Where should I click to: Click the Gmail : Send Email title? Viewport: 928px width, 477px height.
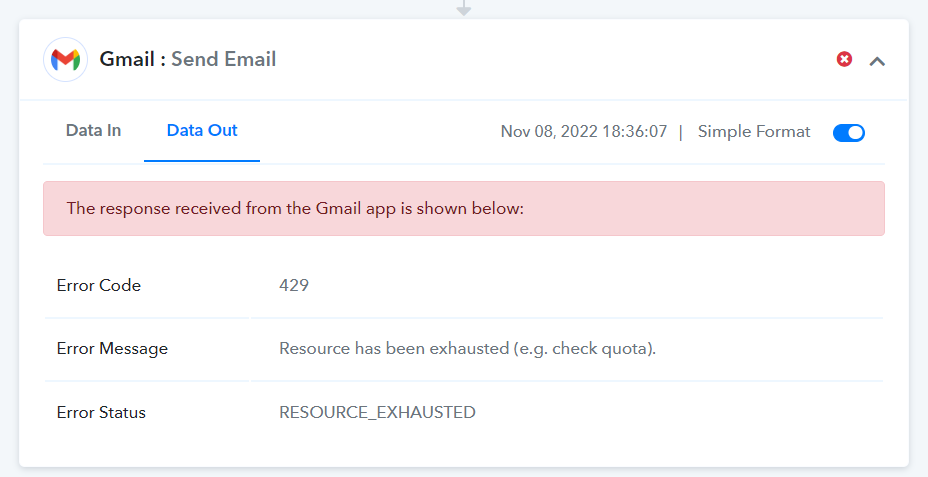point(188,59)
